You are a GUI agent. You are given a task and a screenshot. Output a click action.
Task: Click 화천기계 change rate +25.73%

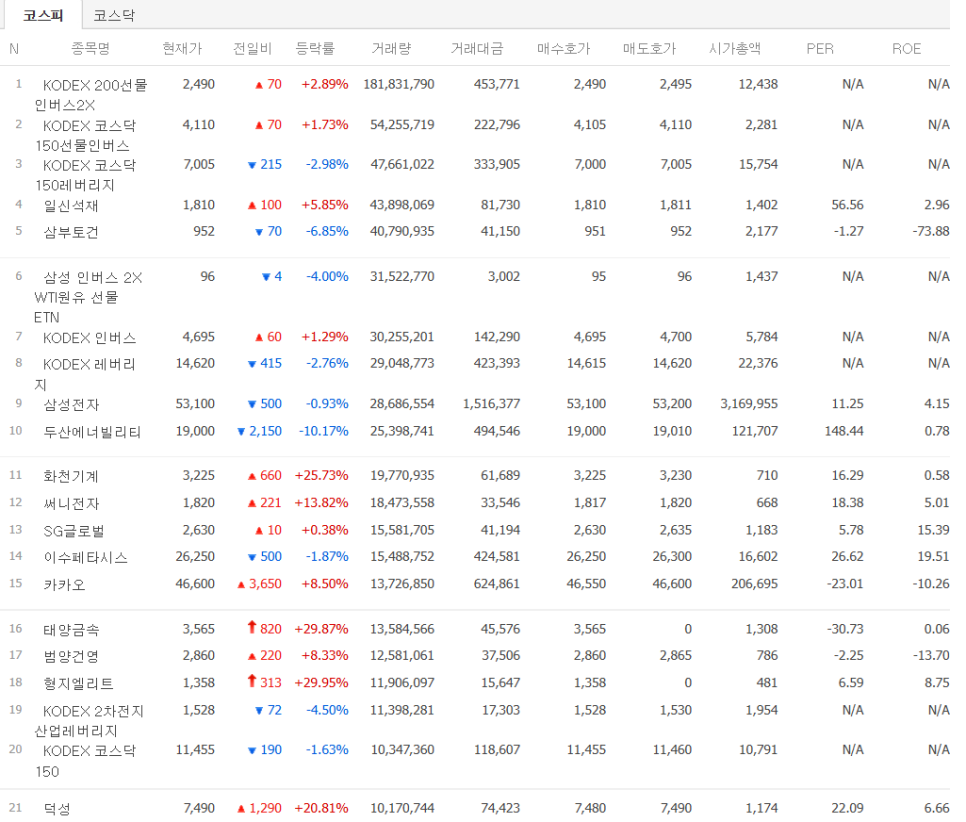point(322,475)
